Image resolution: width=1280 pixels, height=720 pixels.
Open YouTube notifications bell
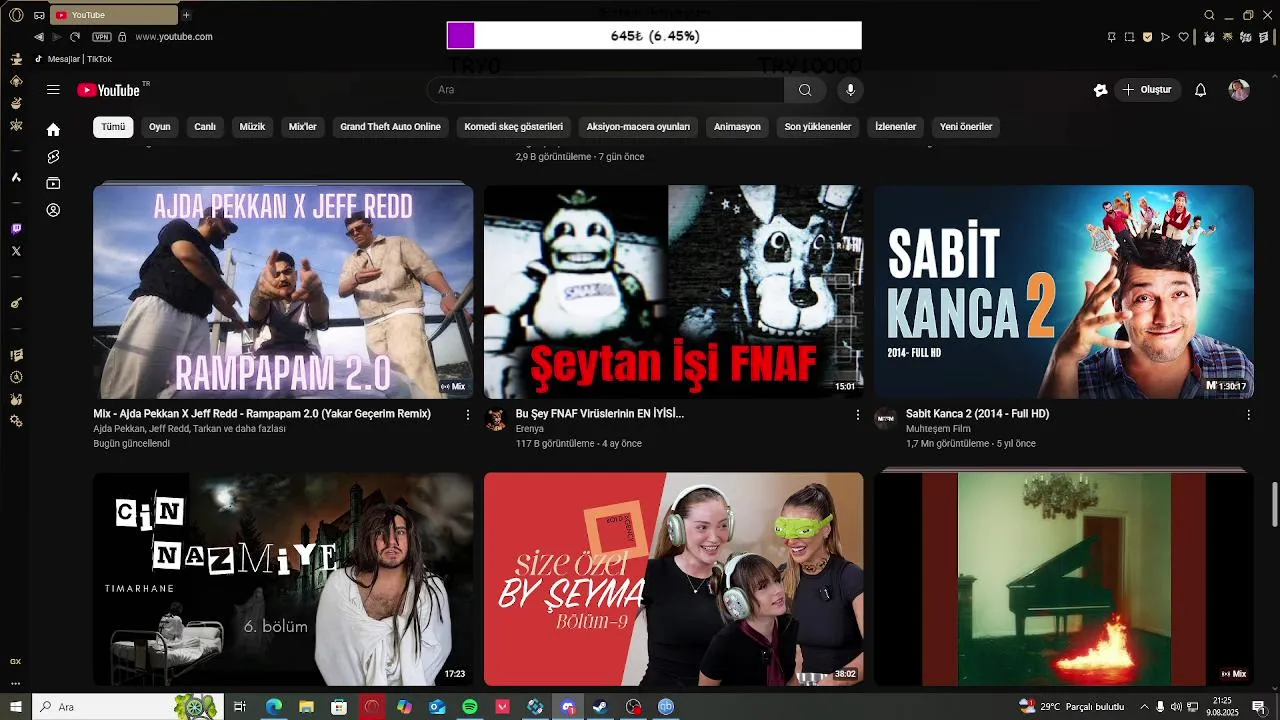tap(1201, 90)
